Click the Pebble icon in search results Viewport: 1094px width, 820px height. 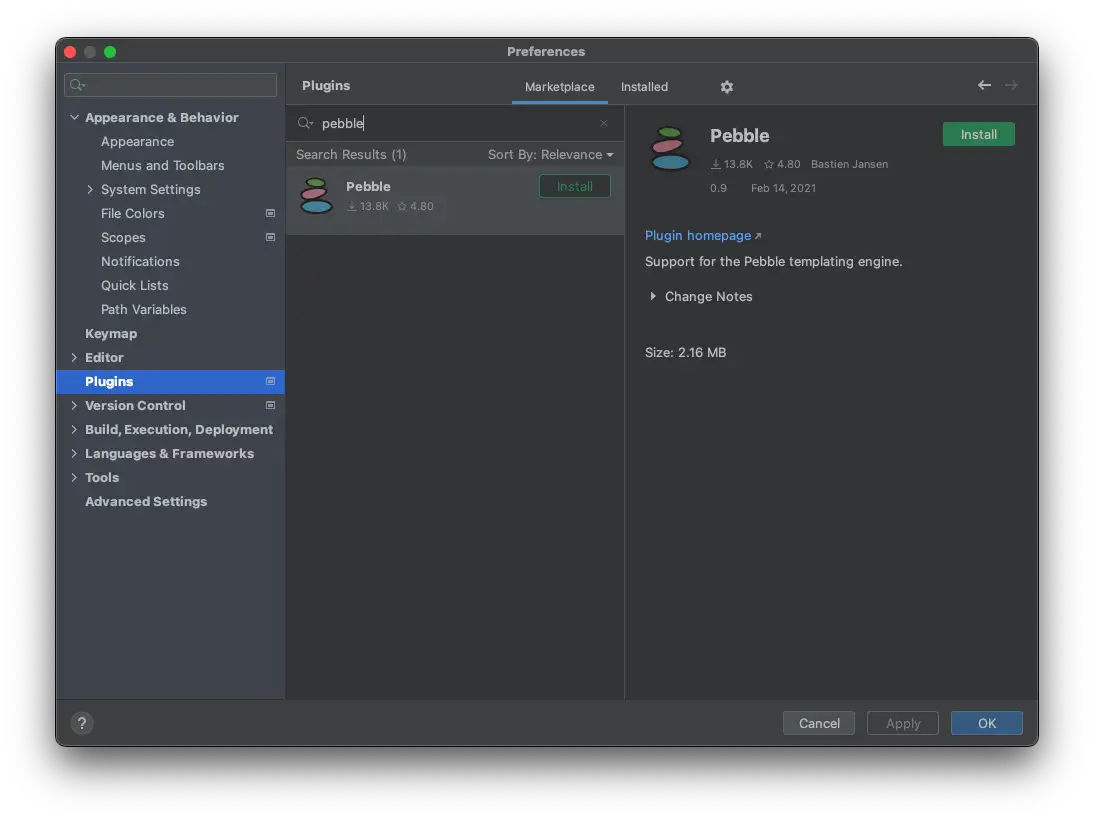(316, 195)
